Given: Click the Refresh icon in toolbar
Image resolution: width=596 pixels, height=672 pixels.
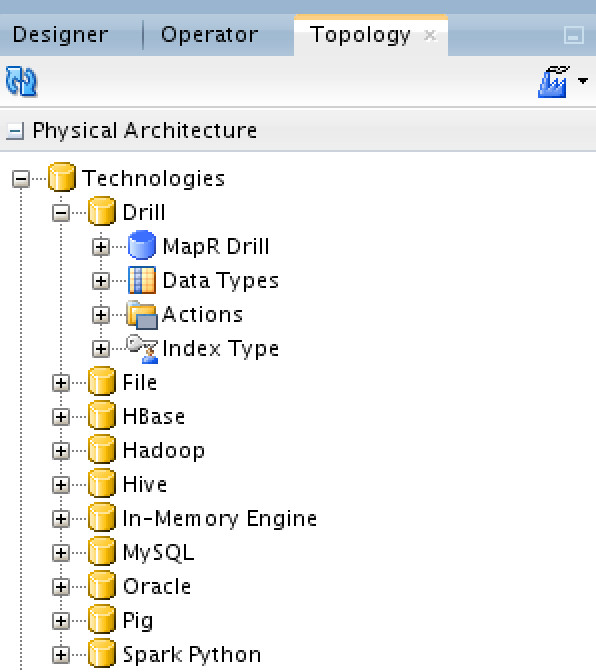Looking at the screenshot, I should (21, 81).
